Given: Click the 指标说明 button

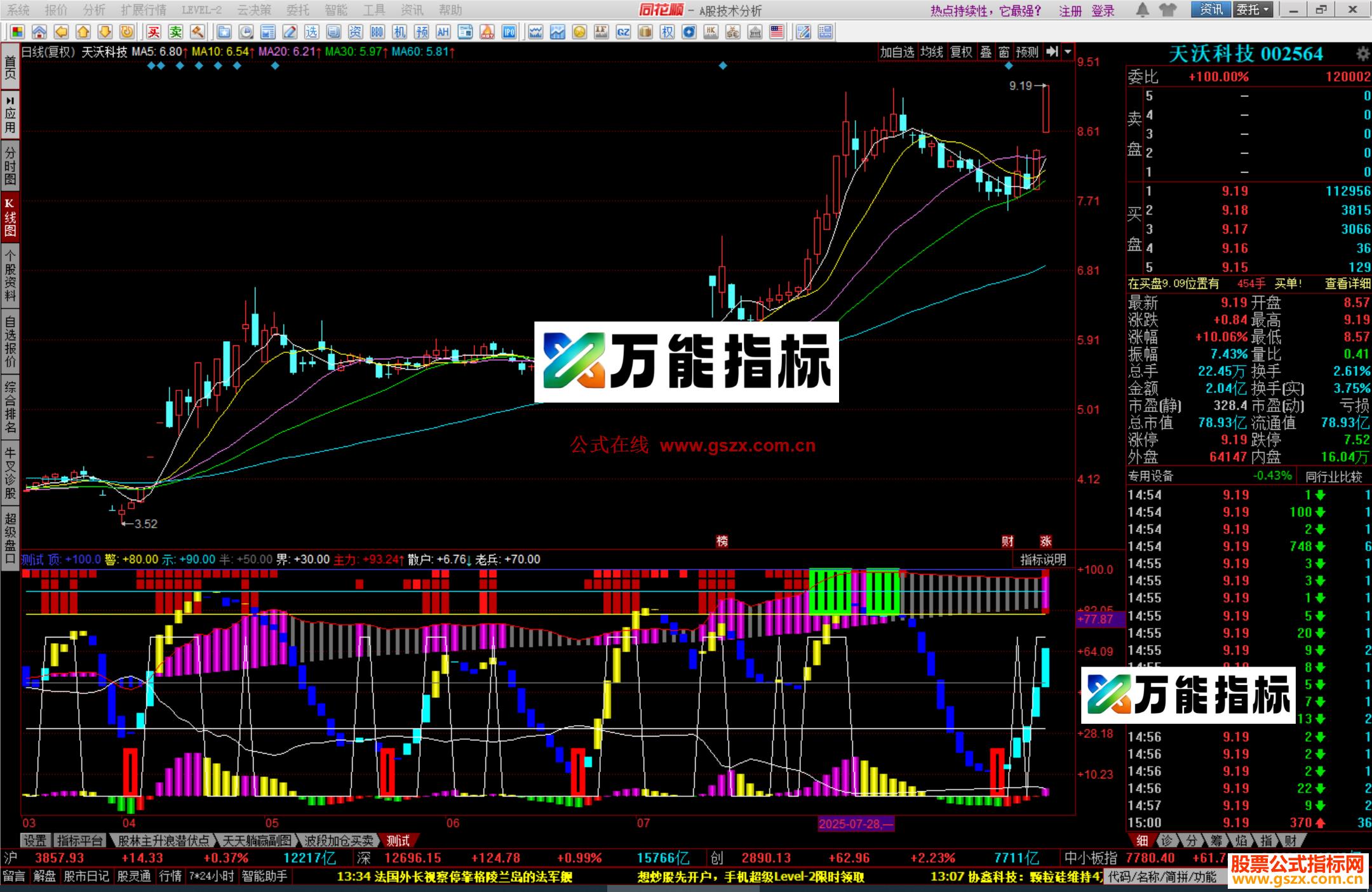Looking at the screenshot, I should click(1043, 559).
